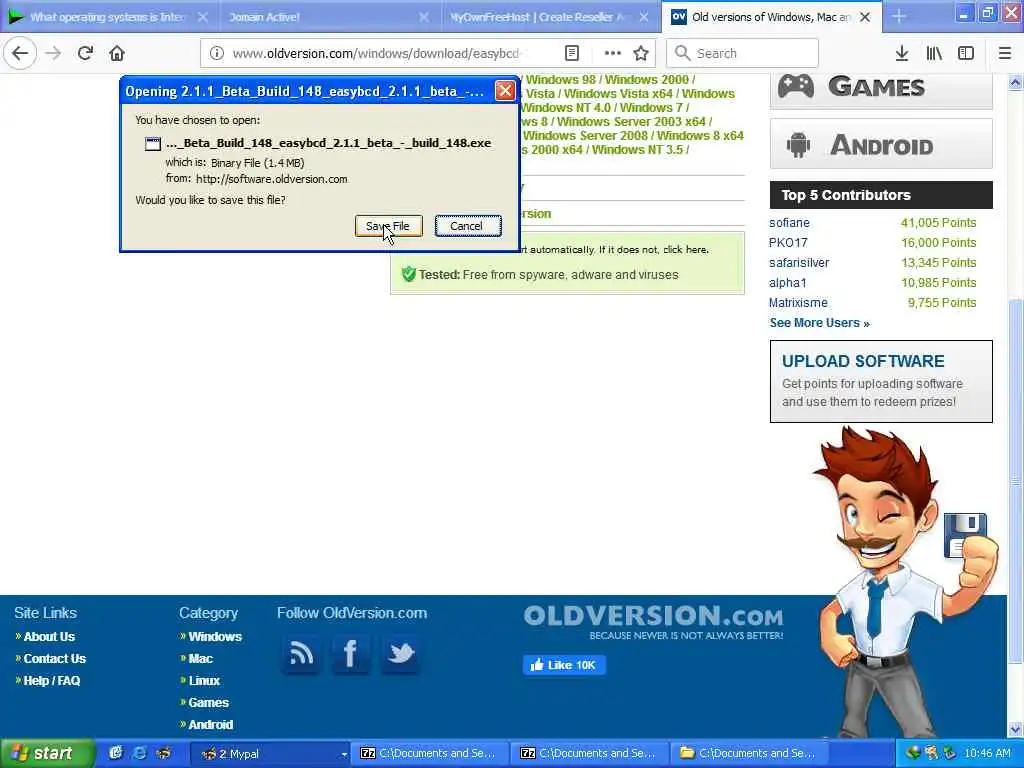Reload the current page
The image size is (1024, 768).
tap(85, 53)
